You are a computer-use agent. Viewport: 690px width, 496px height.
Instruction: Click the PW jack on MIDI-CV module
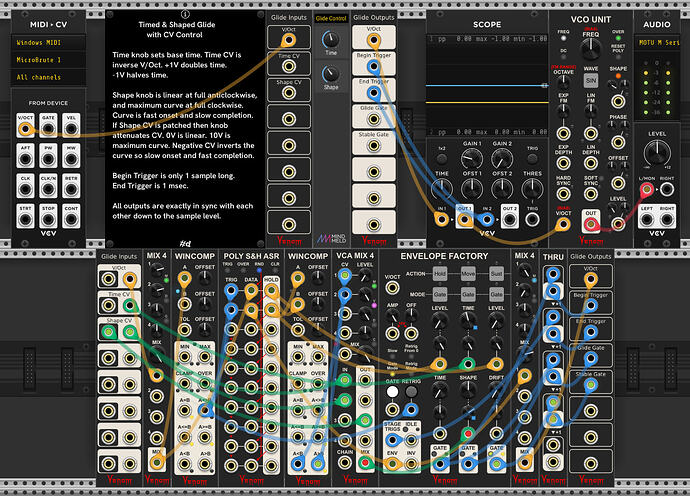(48, 159)
